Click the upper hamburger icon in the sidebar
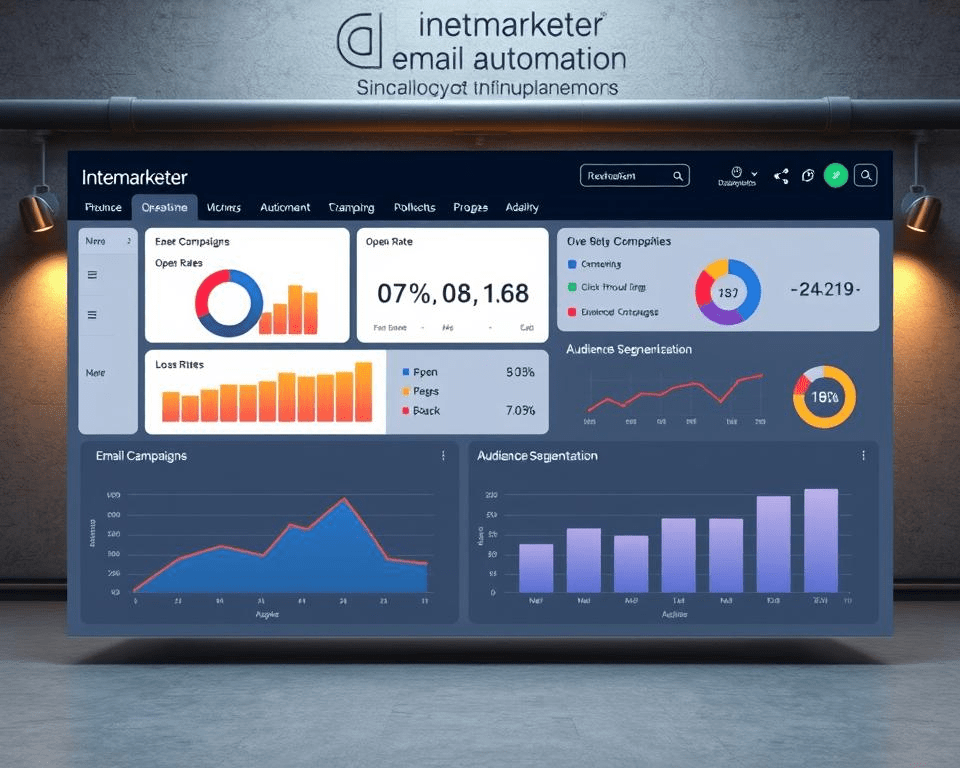Viewport: 960px width, 768px height. [x=92, y=275]
